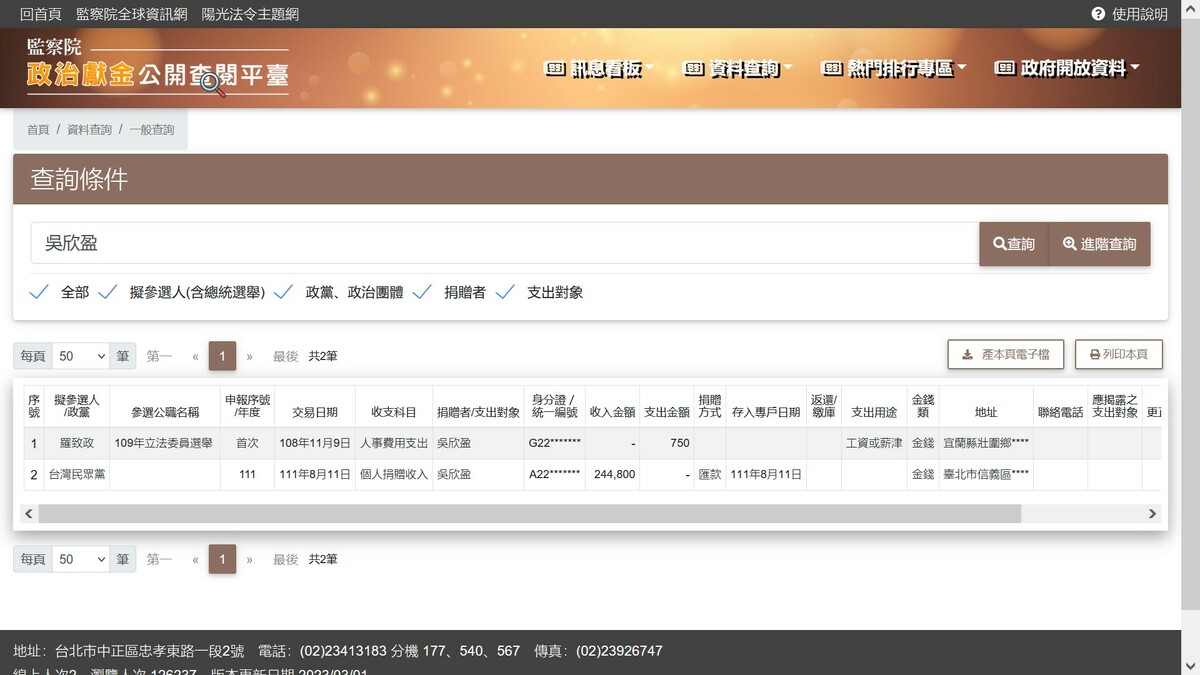Viewport: 1200px width, 675px height.
Task: Go to 回首頁 in the top bar
Action: 41,14
